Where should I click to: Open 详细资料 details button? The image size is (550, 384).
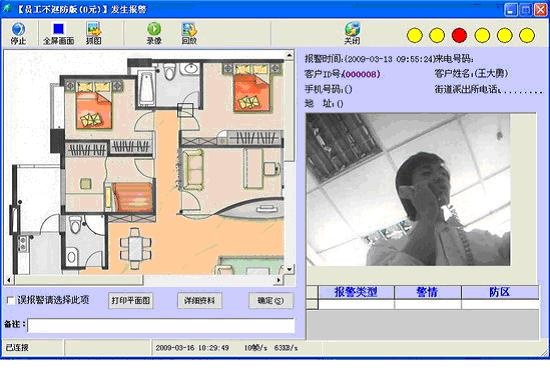pyautogui.click(x=200, y=301)
